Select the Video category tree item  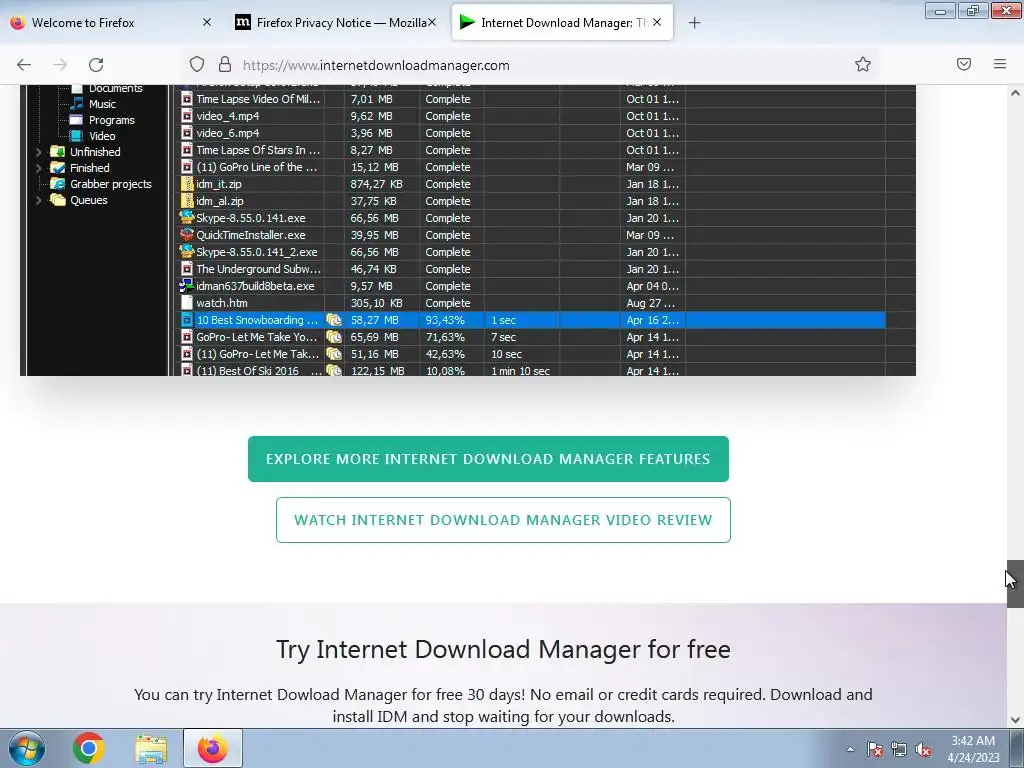(102, 136)
